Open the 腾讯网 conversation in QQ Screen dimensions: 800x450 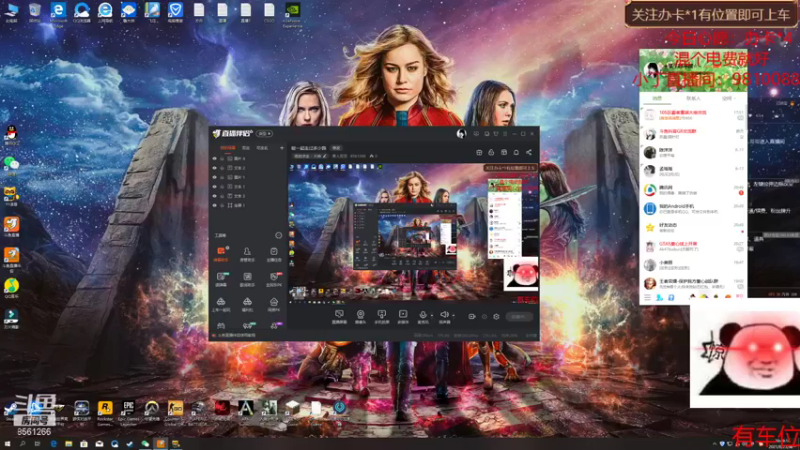(x=694, y=190)
